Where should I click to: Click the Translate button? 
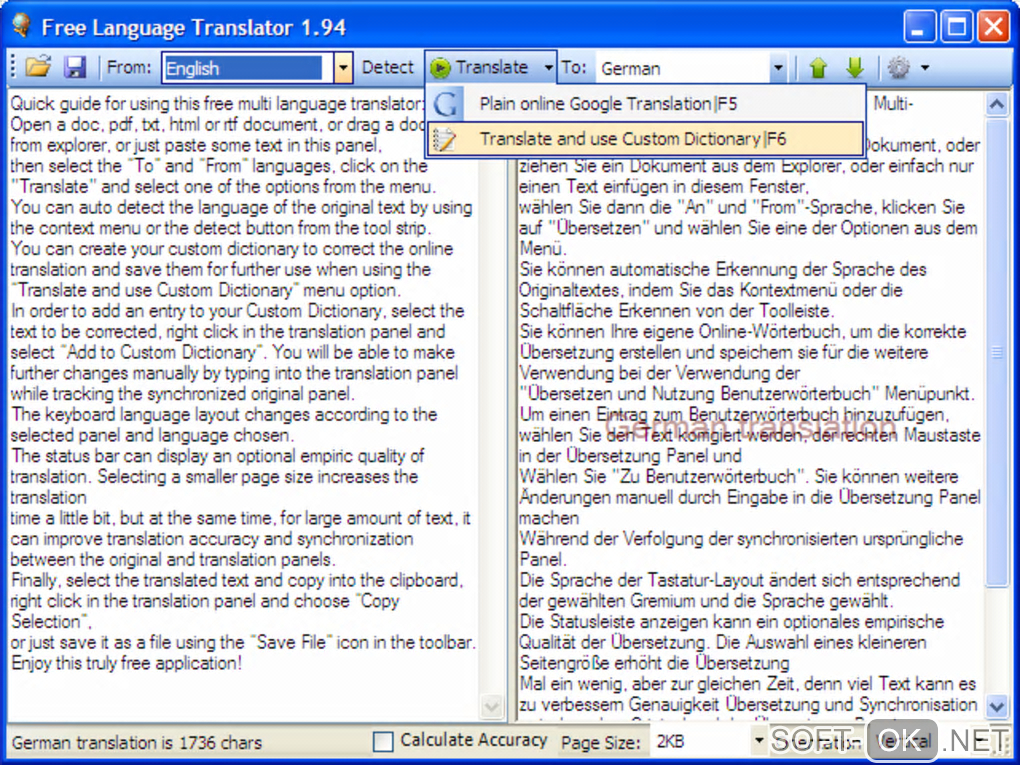(x=484, y=68)
